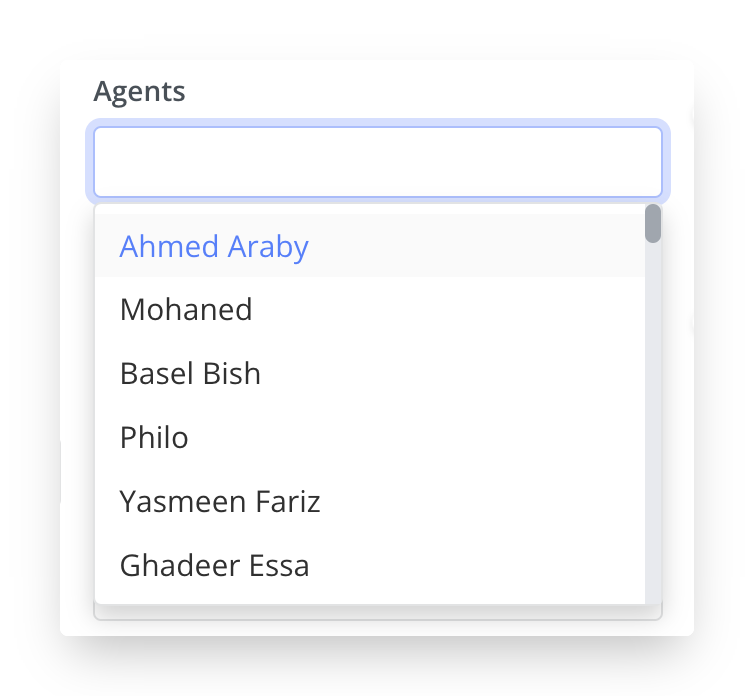Choose Mohaned from the agents dropdown

point(186,310)
